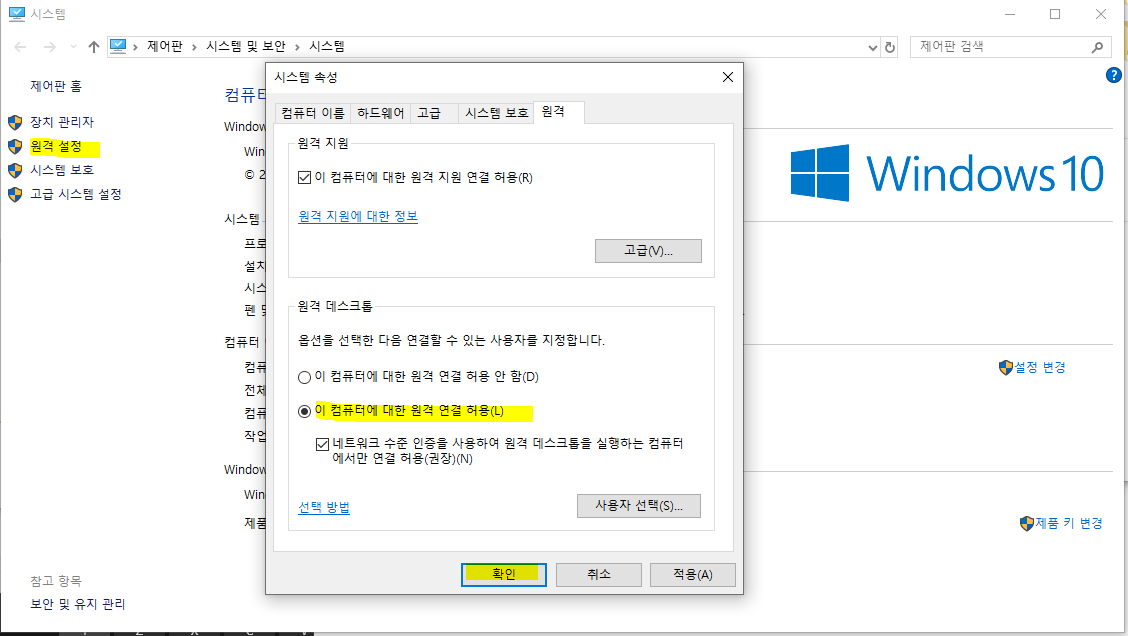Expand chevron after 시스템 및 보안 breadcrumb
The image size is (1128, 636).
coord(297,47)
